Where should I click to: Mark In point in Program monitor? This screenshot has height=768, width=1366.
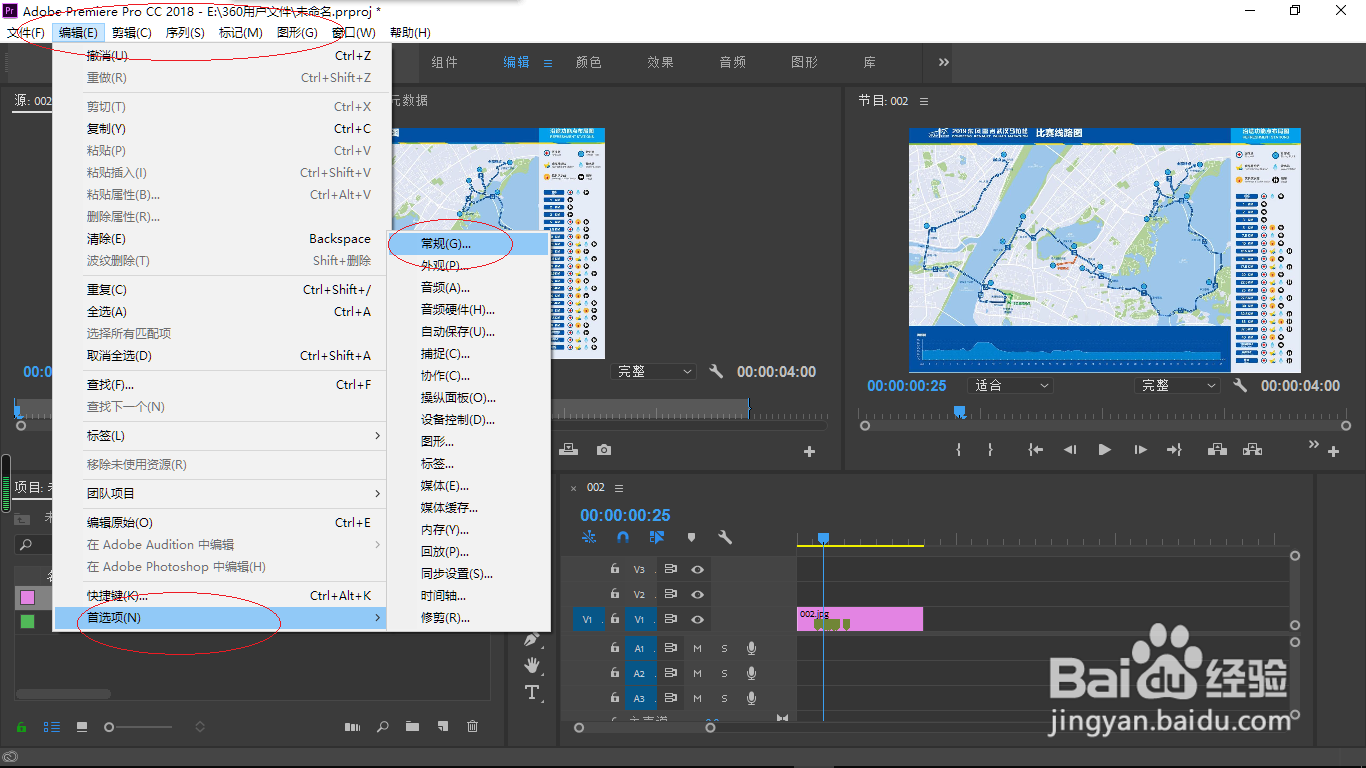(x=958, y=450)
